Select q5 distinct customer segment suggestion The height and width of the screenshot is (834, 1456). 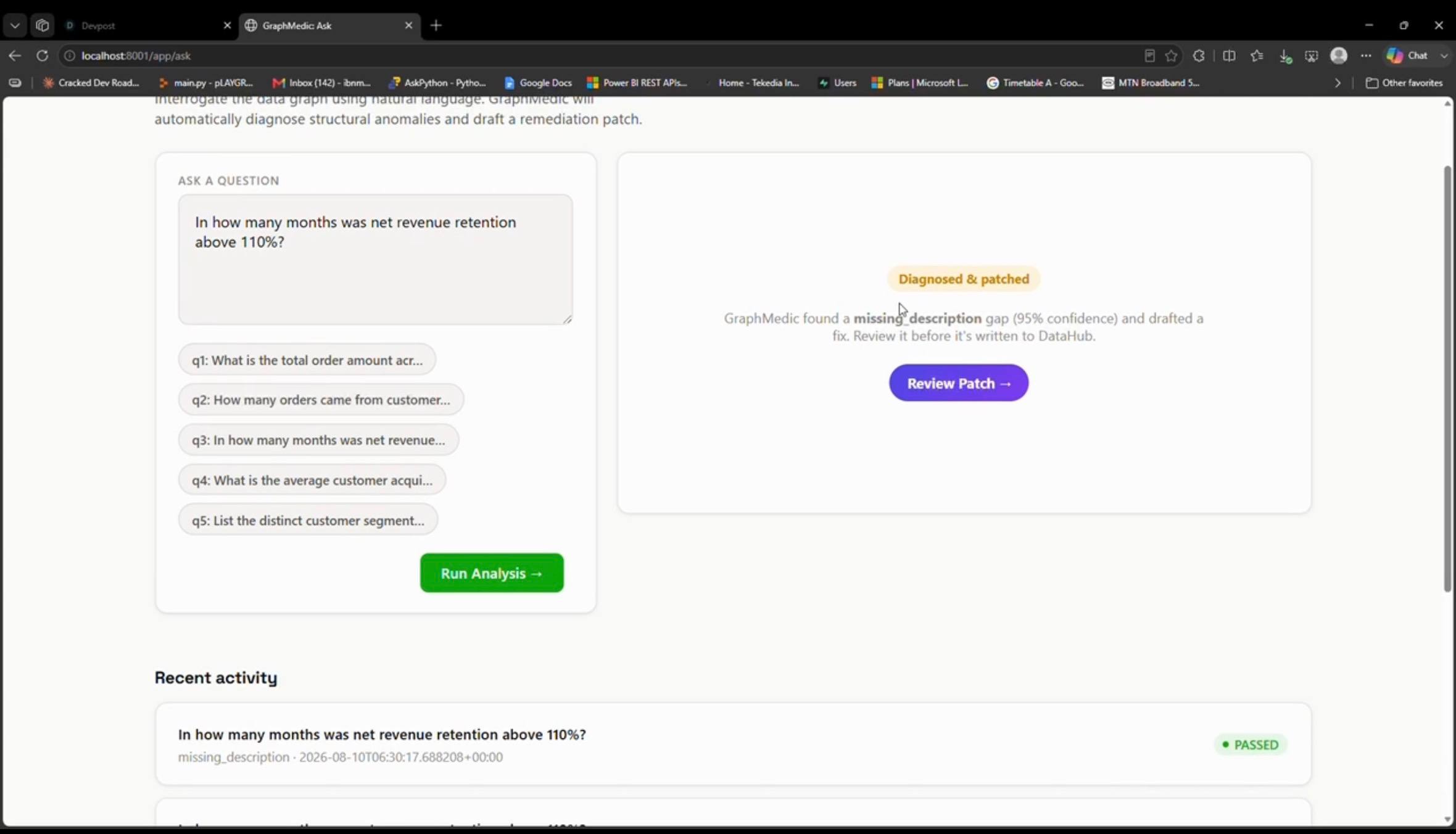click(x=308, y=520)
